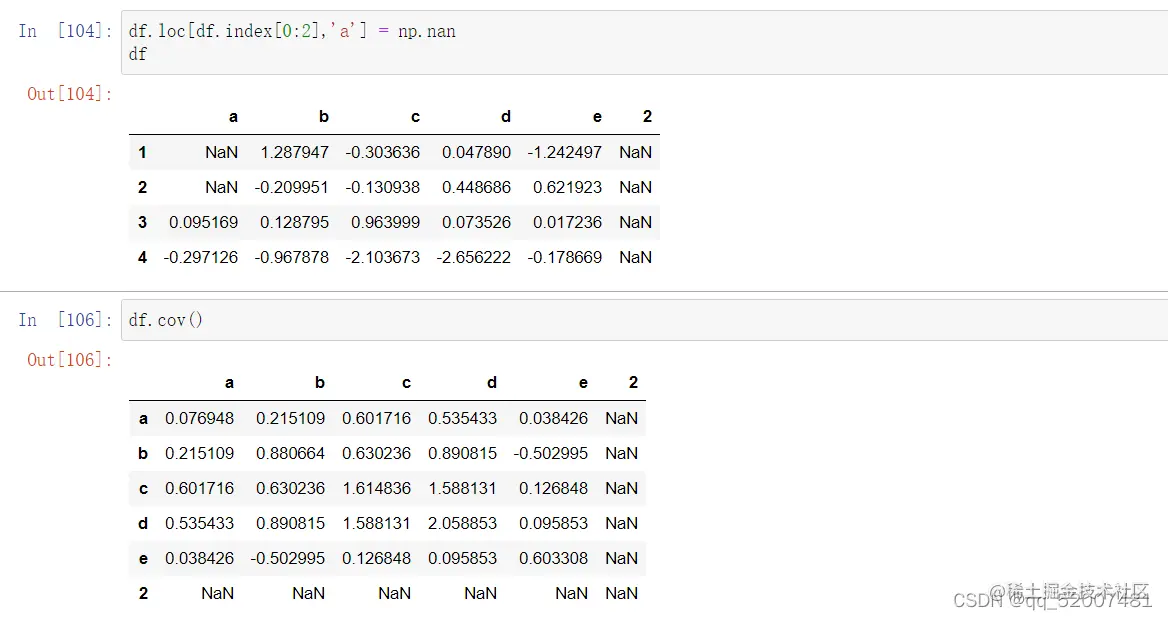This screenshot has height=620, width=1168.
Task: Select value 0.621923 in first table
Action: point(567,188)
